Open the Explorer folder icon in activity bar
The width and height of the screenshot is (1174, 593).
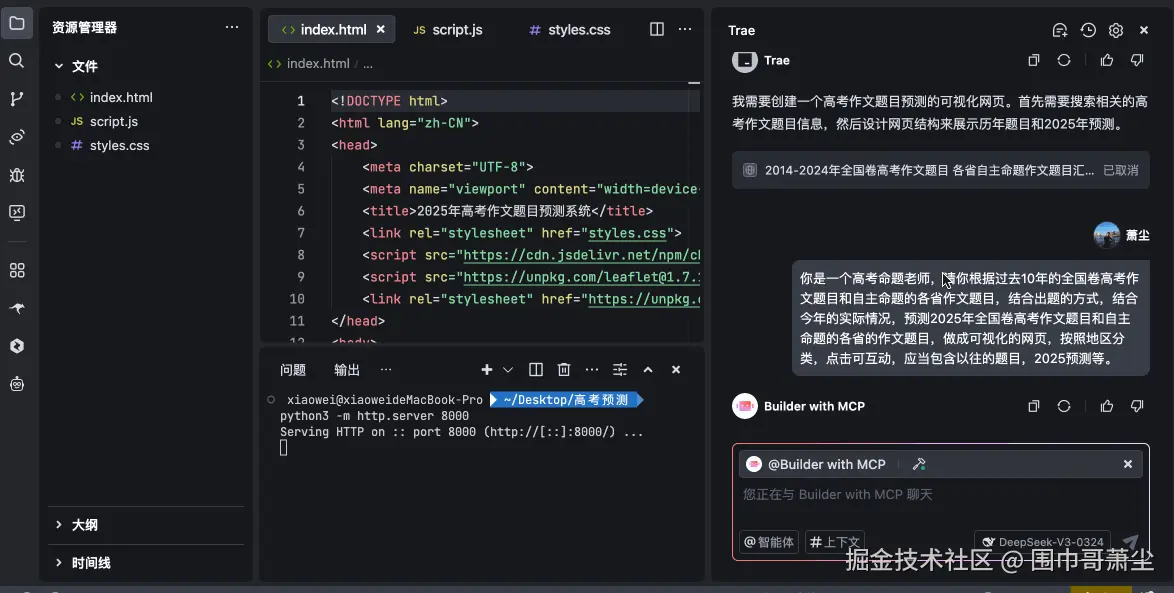(16, 22)
